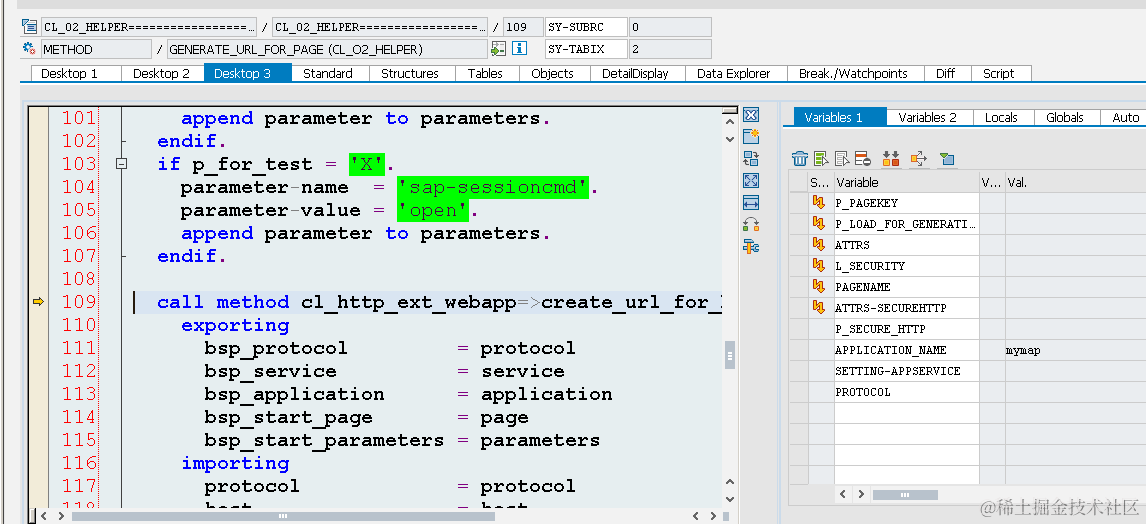
Task: Click the METHOD field
Action: (x=96, y=49)
